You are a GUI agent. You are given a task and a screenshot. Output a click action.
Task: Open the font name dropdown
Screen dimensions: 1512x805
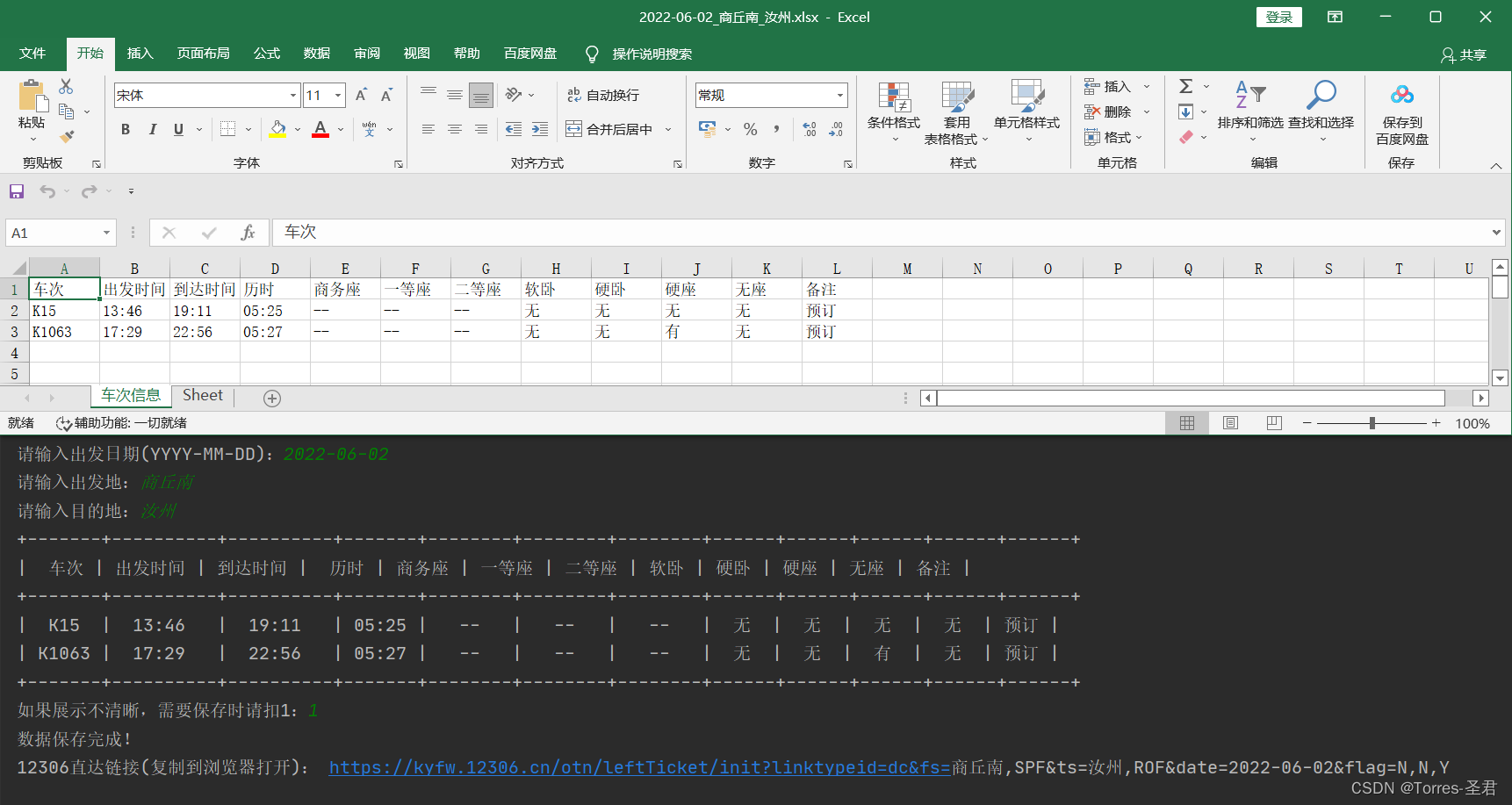pyautogui.click(x=292, y=95)
